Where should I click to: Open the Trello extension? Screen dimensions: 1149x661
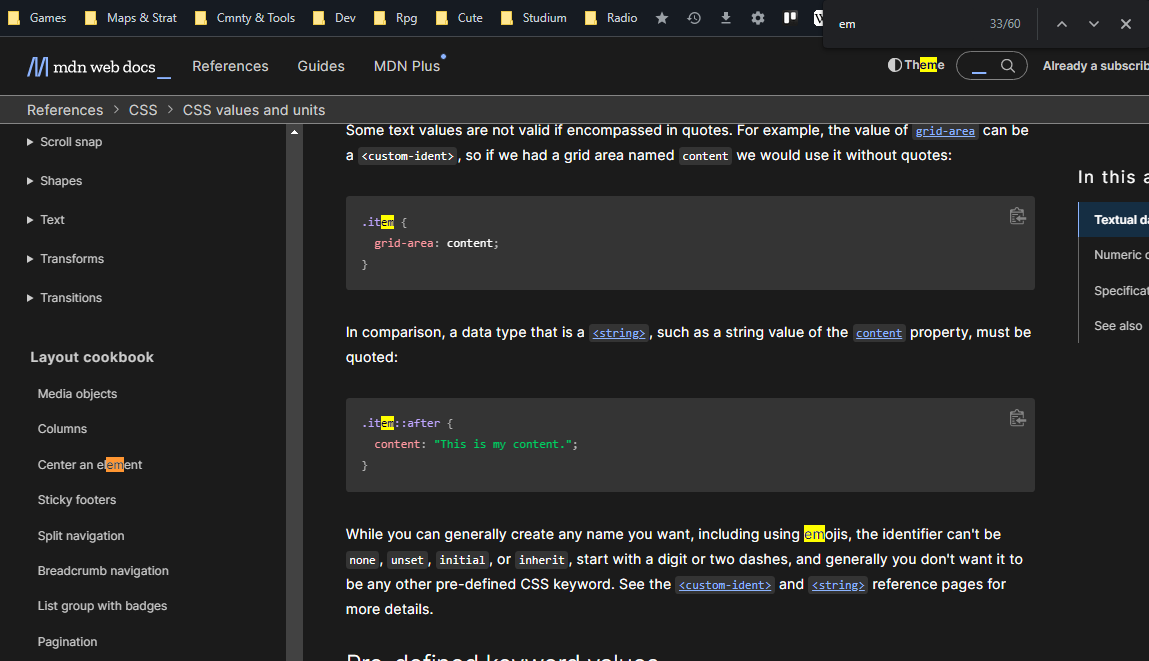click(789, 17)
